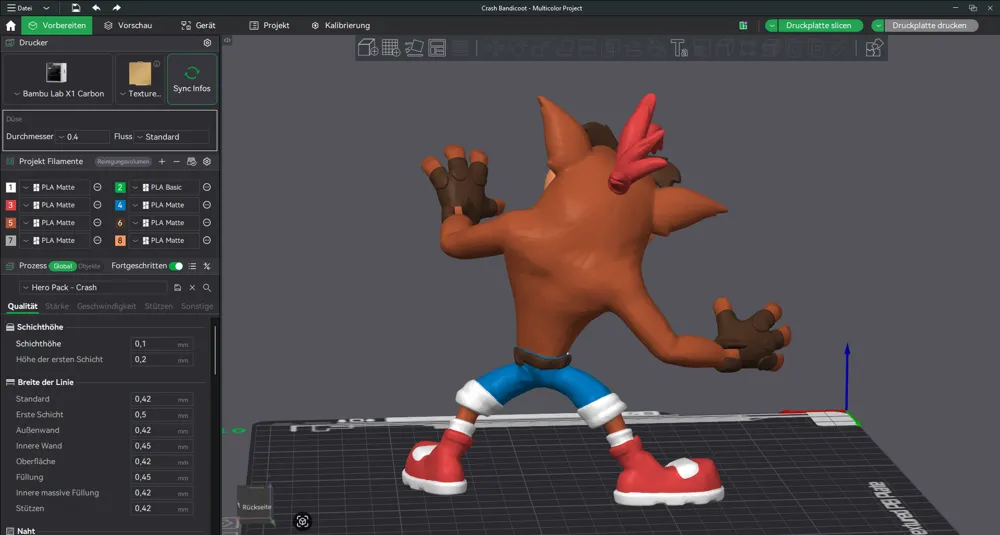
Task: Select the text emboss tool
Action: [679, 48]
